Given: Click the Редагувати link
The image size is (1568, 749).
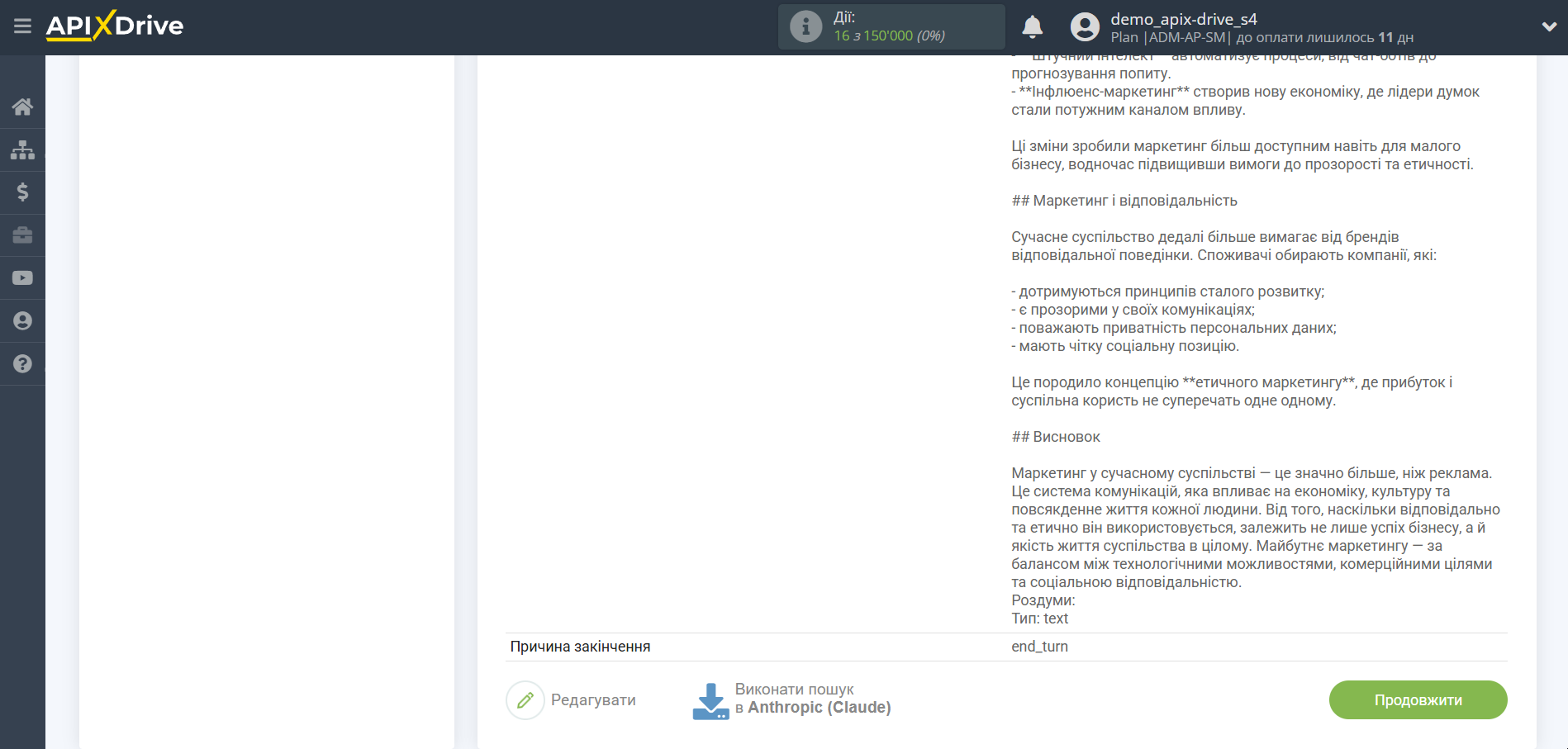Looking at the screenshot, I should click(x=593, y=700).
